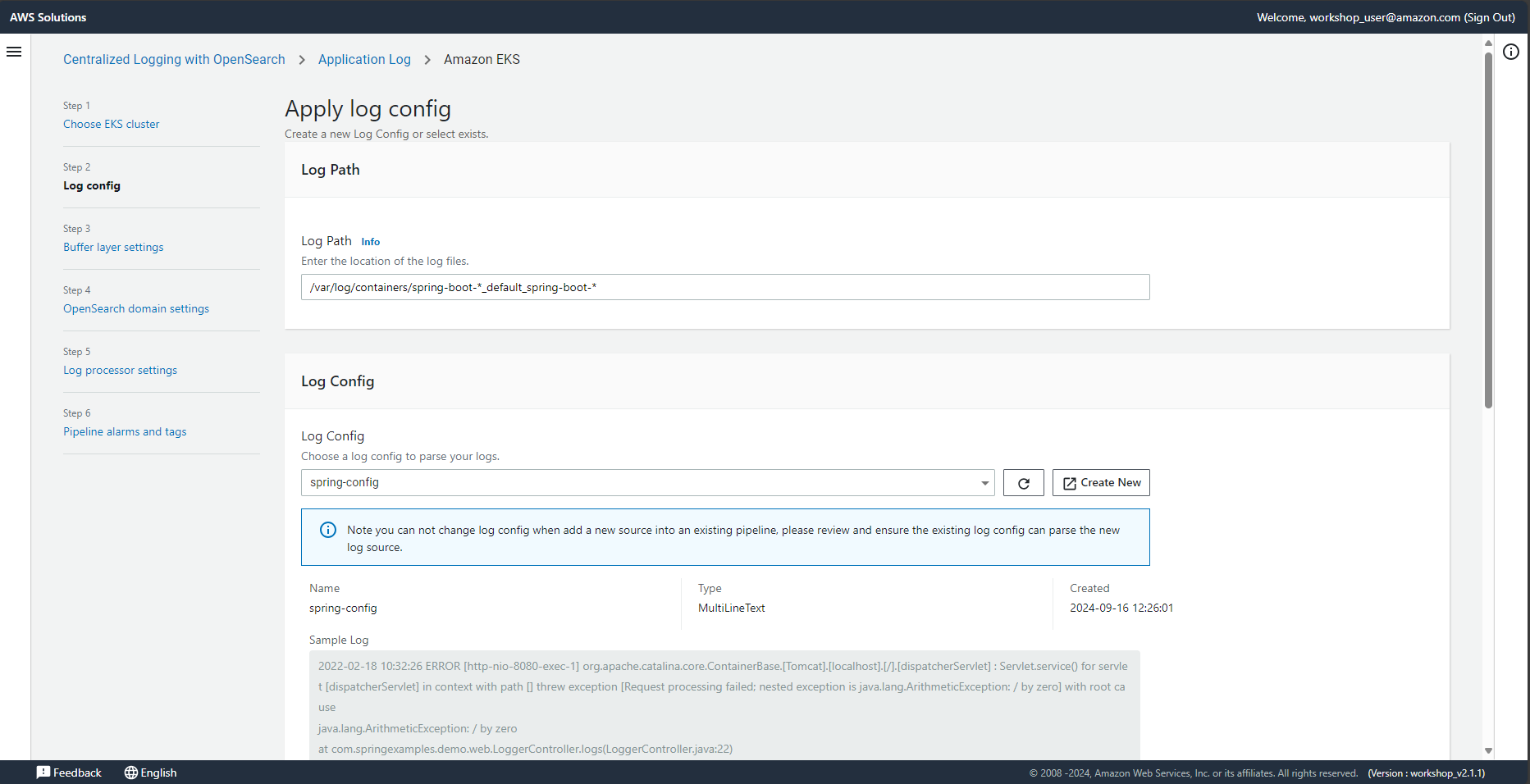
Task: Click the info icon in the note banner
Action: (x=327, y=530)
